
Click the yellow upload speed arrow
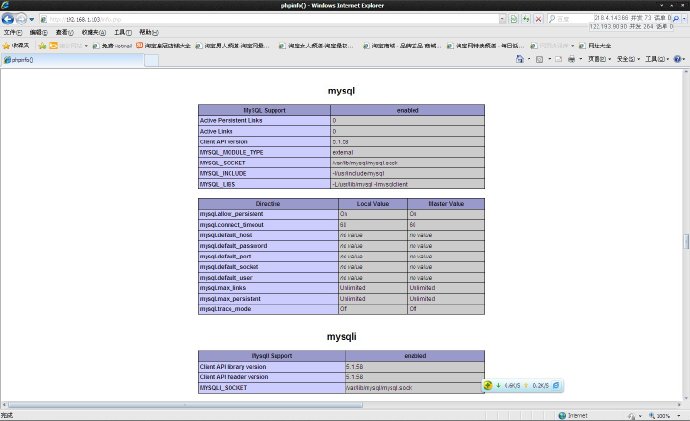526,385
